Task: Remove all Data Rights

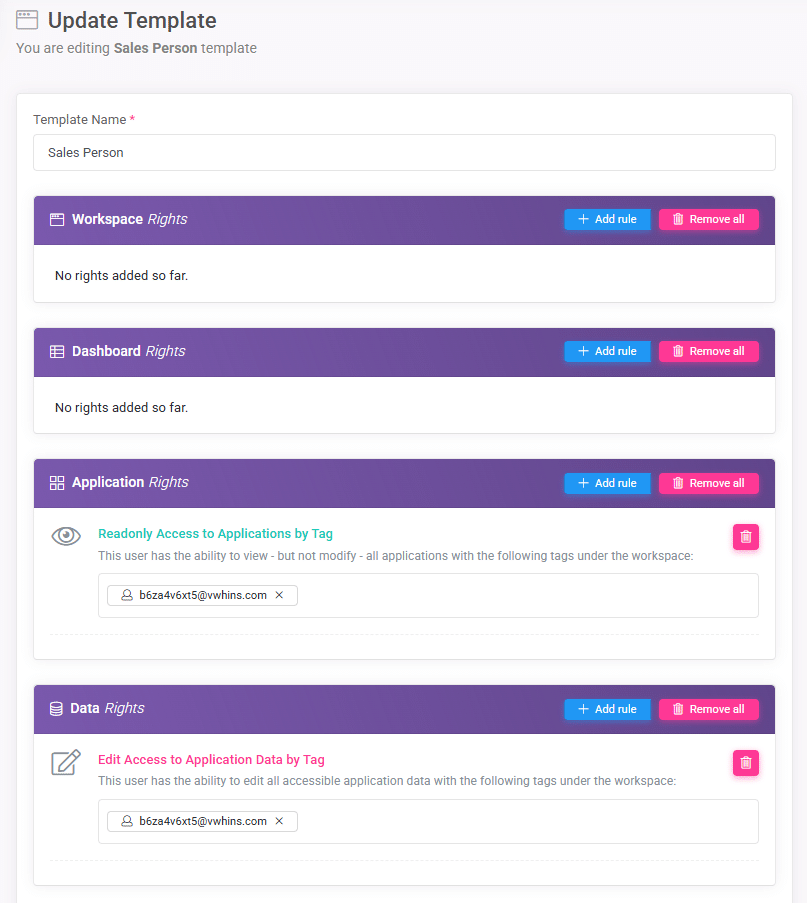Action: [x=708, y=709]
